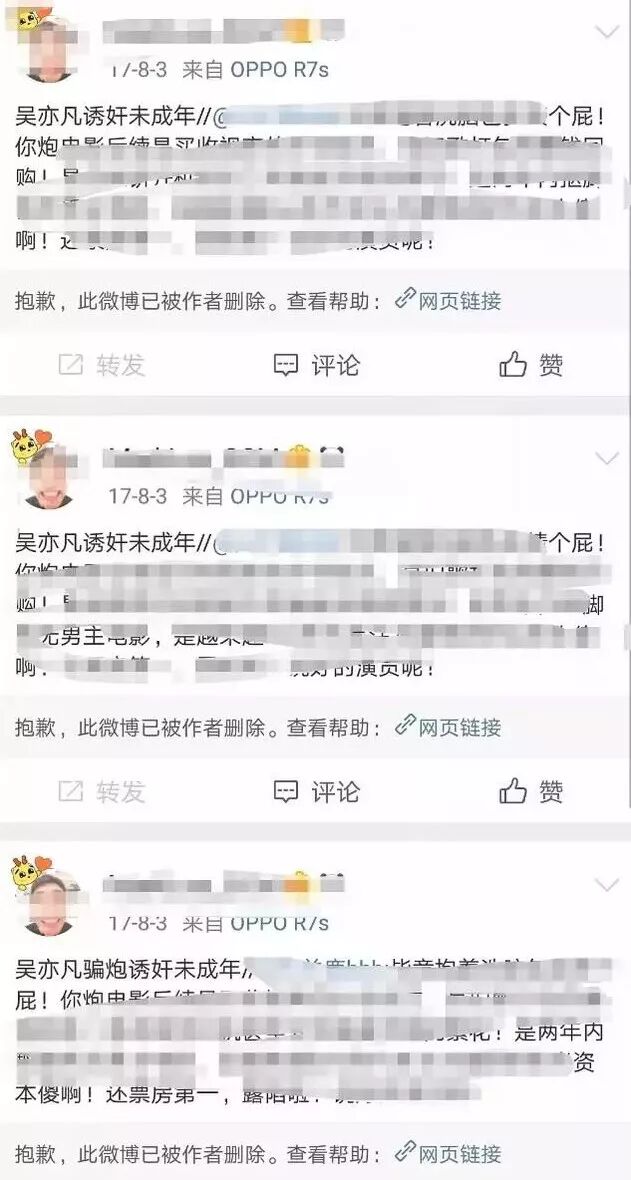Screen dimensions: 631x1180
Task: Like the second post with thumbs-up
Action: pos(531,792)
